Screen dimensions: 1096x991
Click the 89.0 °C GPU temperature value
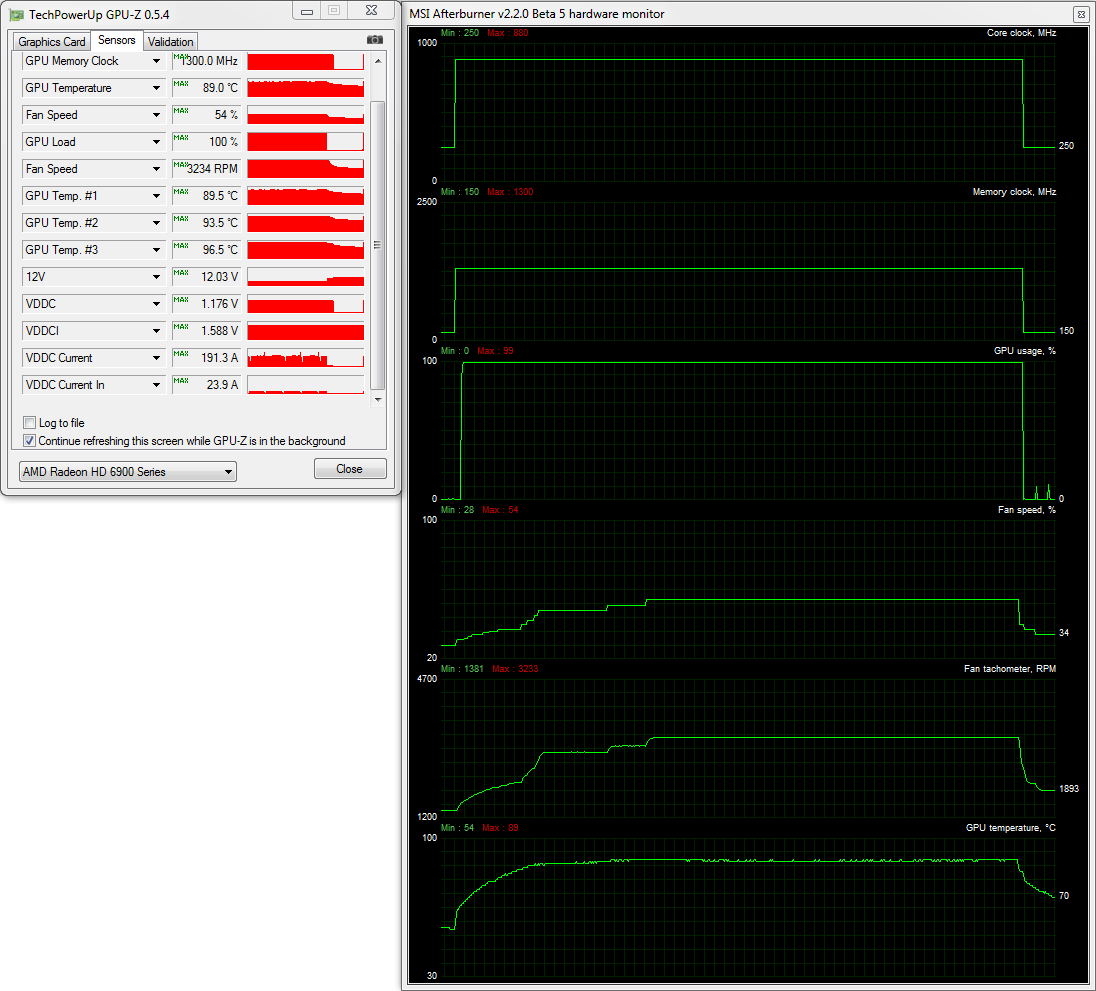click(x=220, y=88)
